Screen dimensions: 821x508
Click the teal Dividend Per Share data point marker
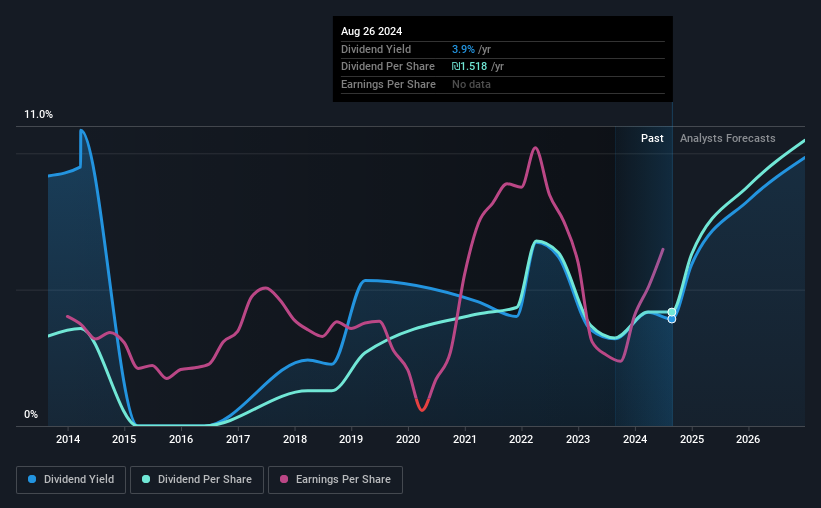tap(672, 312)
